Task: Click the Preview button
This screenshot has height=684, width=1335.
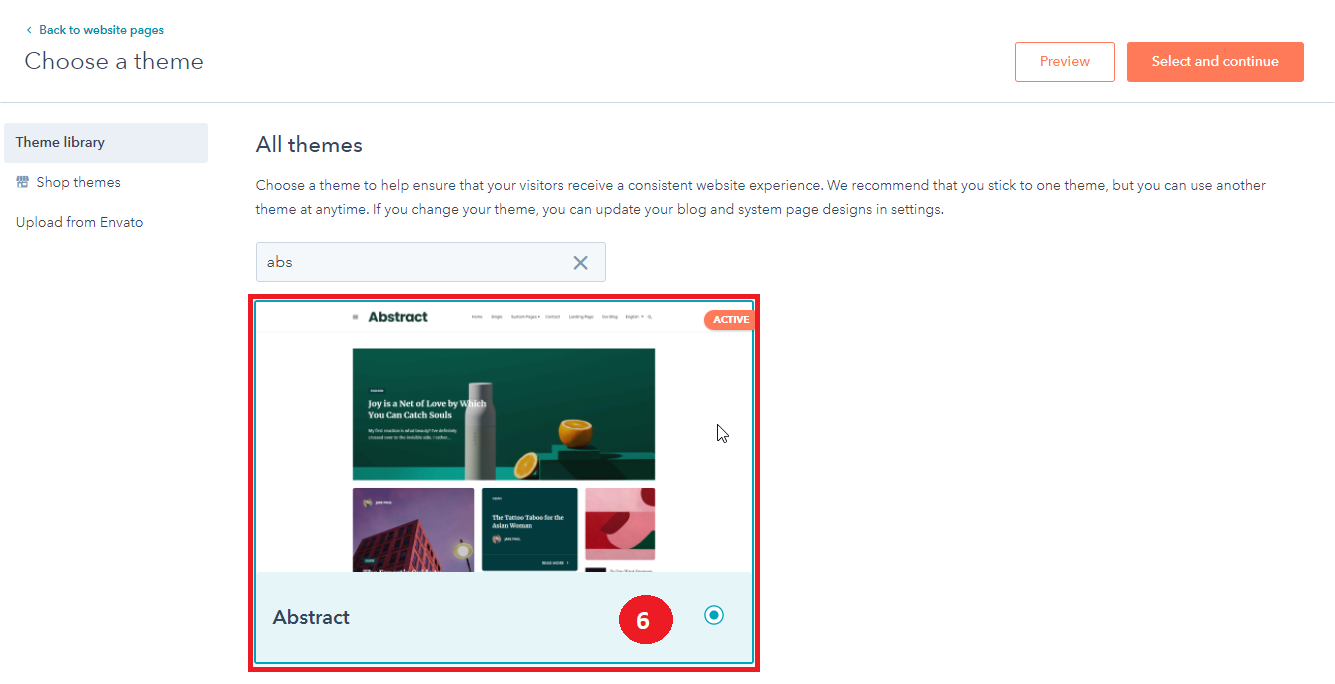Action: [x=1064, y=61]
